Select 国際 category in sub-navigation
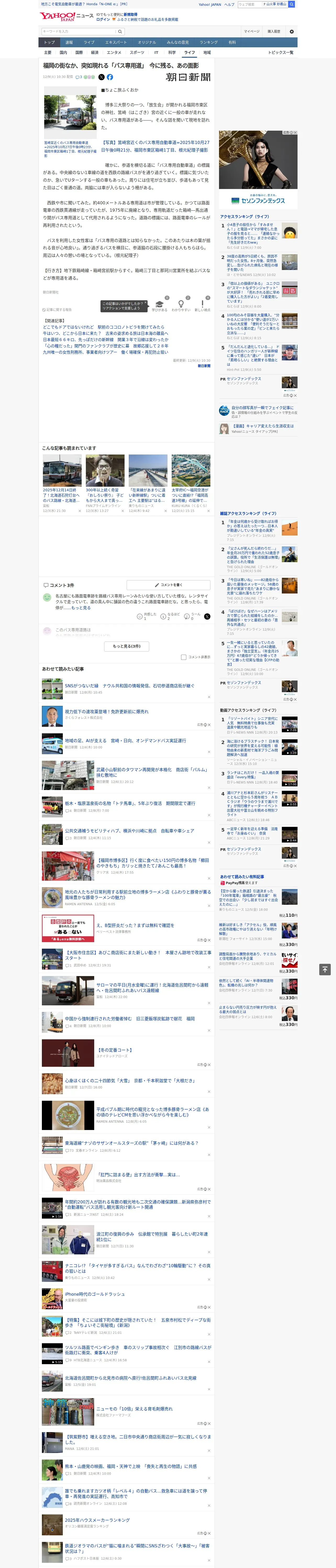 tap(79, 52)
